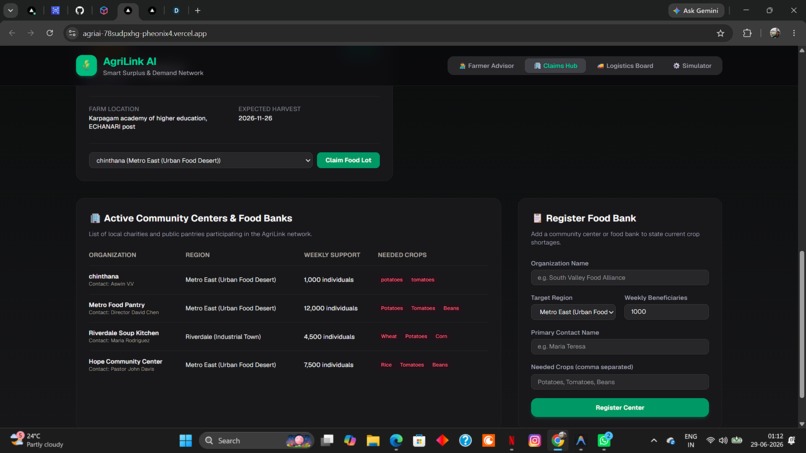Open Instagram from the taskbar
The width and height of the screenshot is (806, 453).
pyautogui.click(x=535, y=441)
